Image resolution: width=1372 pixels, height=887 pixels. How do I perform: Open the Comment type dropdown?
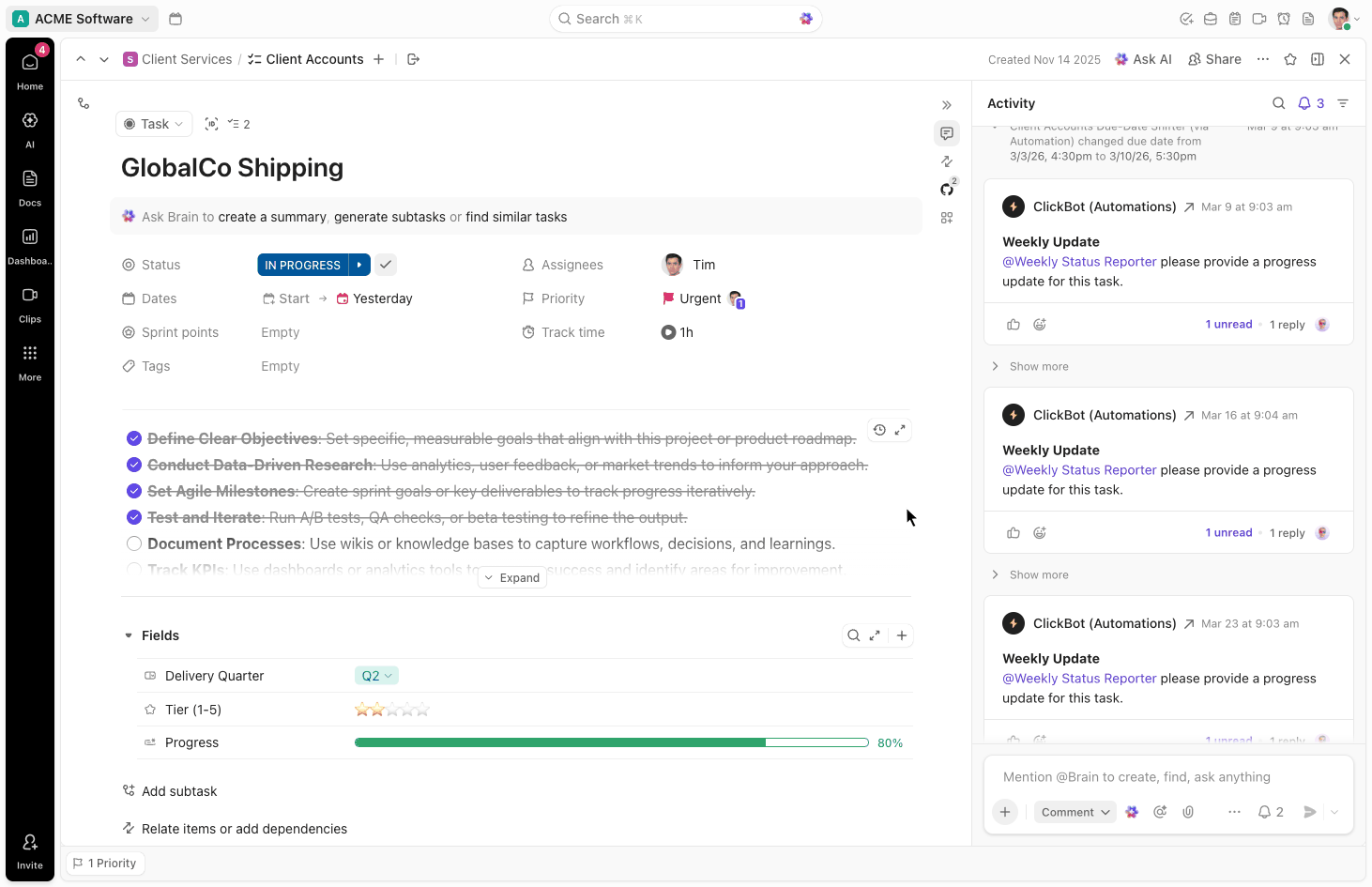[1075, 812]
